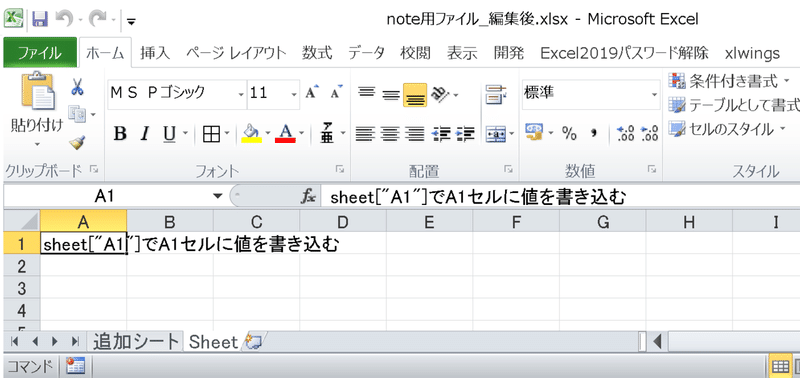
Task: Toggle bold formatting
Action: 120,134
